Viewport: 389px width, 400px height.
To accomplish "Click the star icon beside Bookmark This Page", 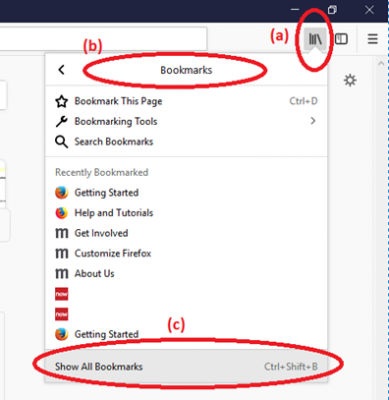I will tap(62, 101).
